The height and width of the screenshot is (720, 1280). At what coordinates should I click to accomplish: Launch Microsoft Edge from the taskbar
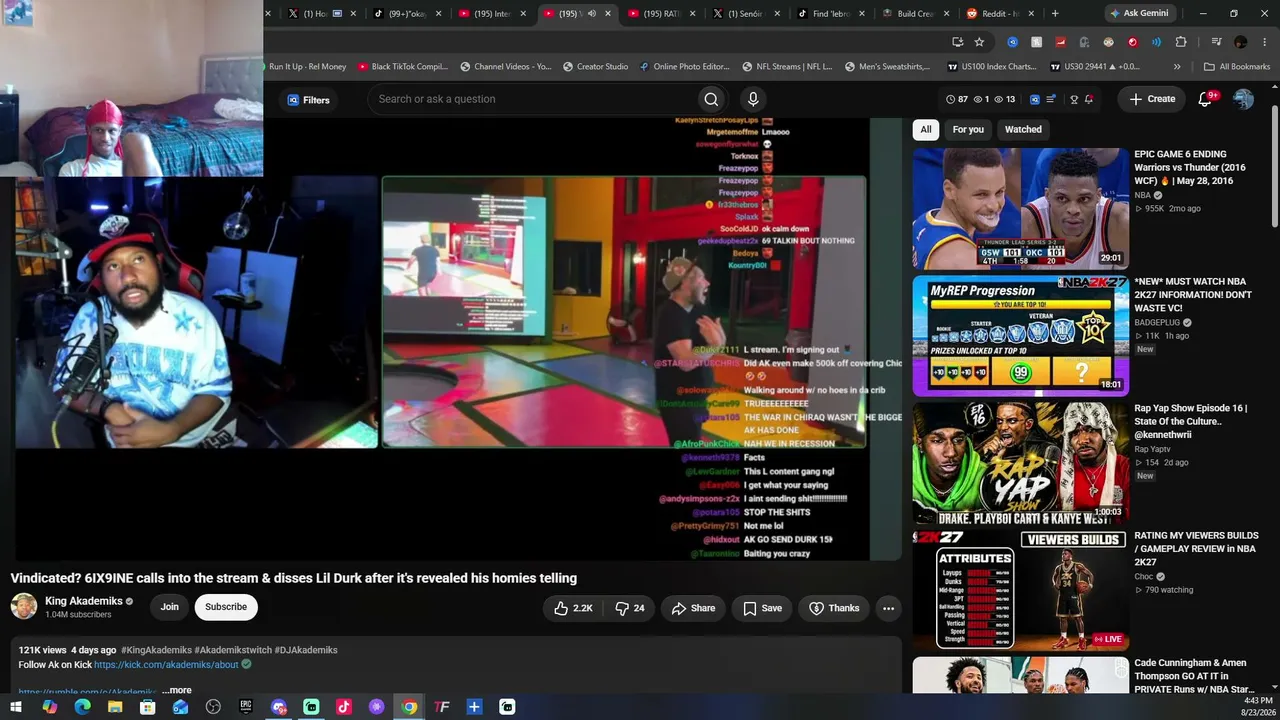(82, 707)
